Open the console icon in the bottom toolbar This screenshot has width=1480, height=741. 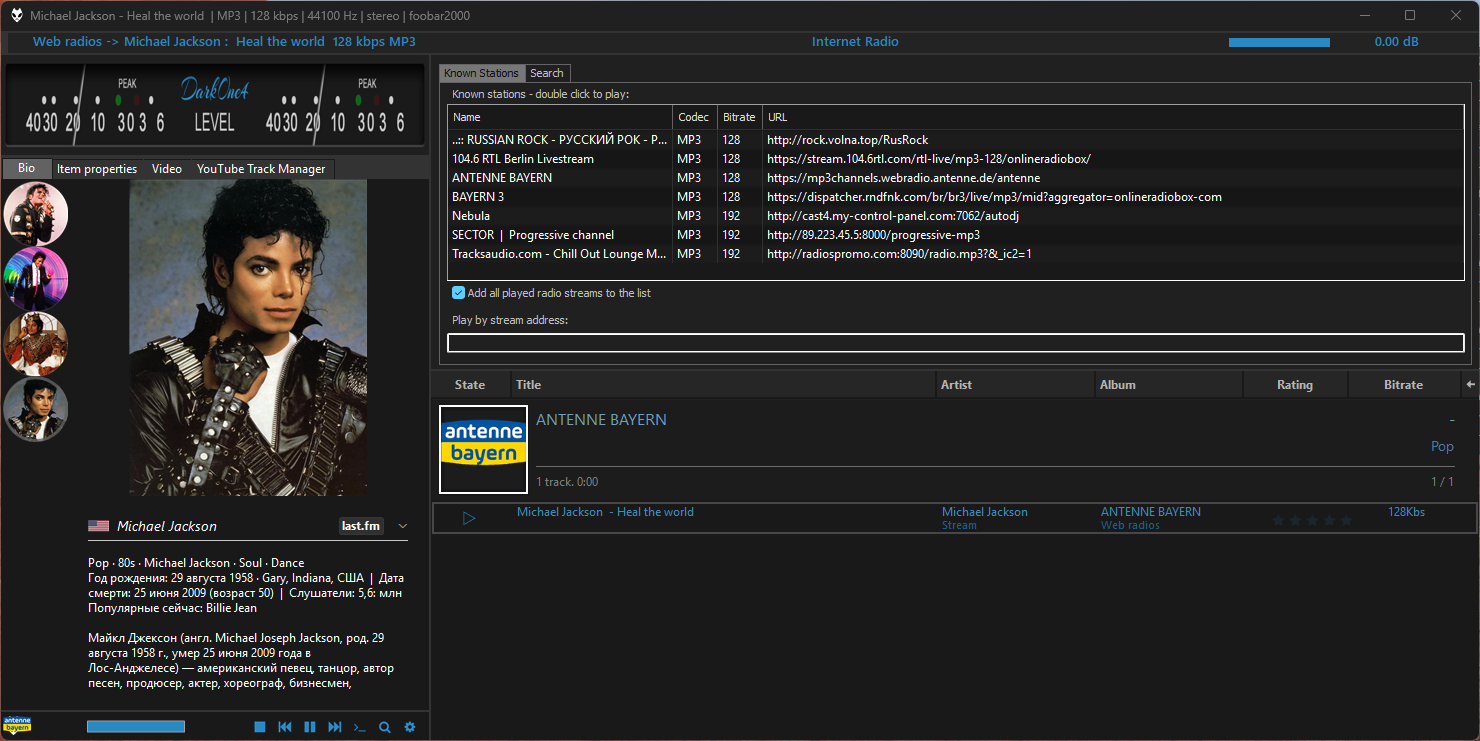coord(360,727)
